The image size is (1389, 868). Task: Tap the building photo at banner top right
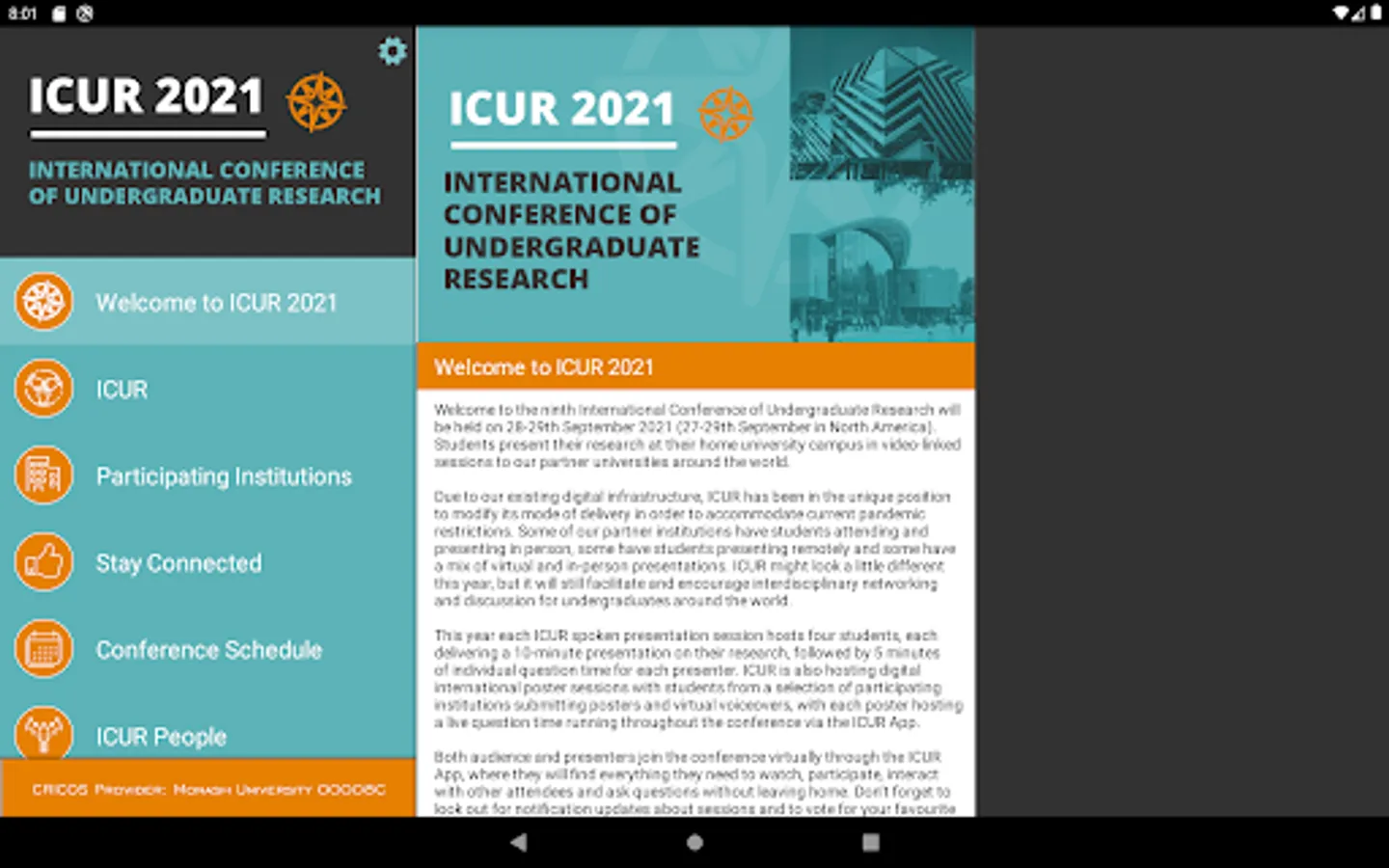882,103
